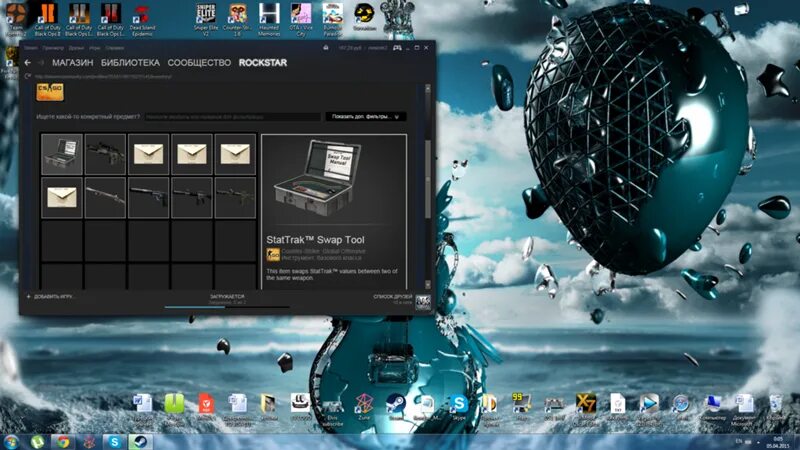Open the Recycle Bin on the desktop
The image size is (800, 450).
tap(776, 407)
